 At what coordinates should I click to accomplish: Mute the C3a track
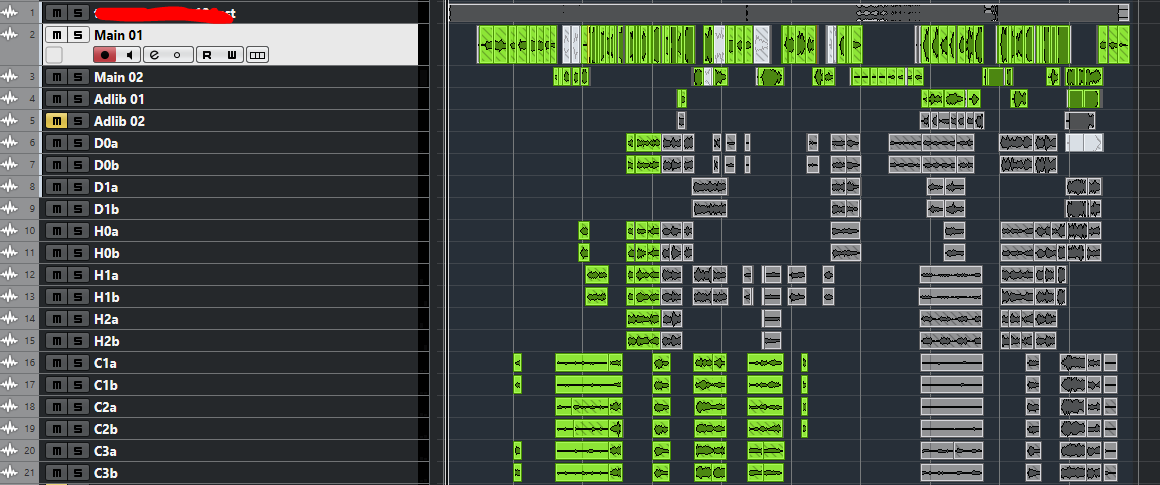point(56,451)
